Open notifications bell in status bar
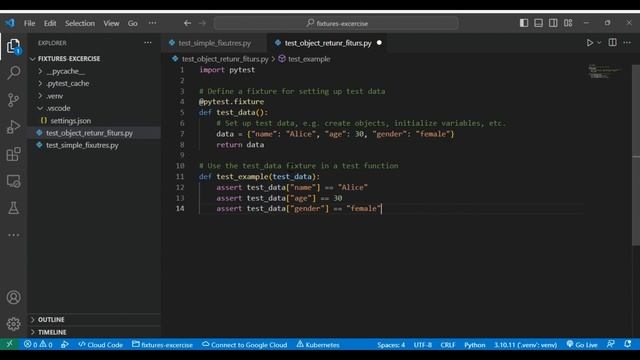 coord(627,344)
